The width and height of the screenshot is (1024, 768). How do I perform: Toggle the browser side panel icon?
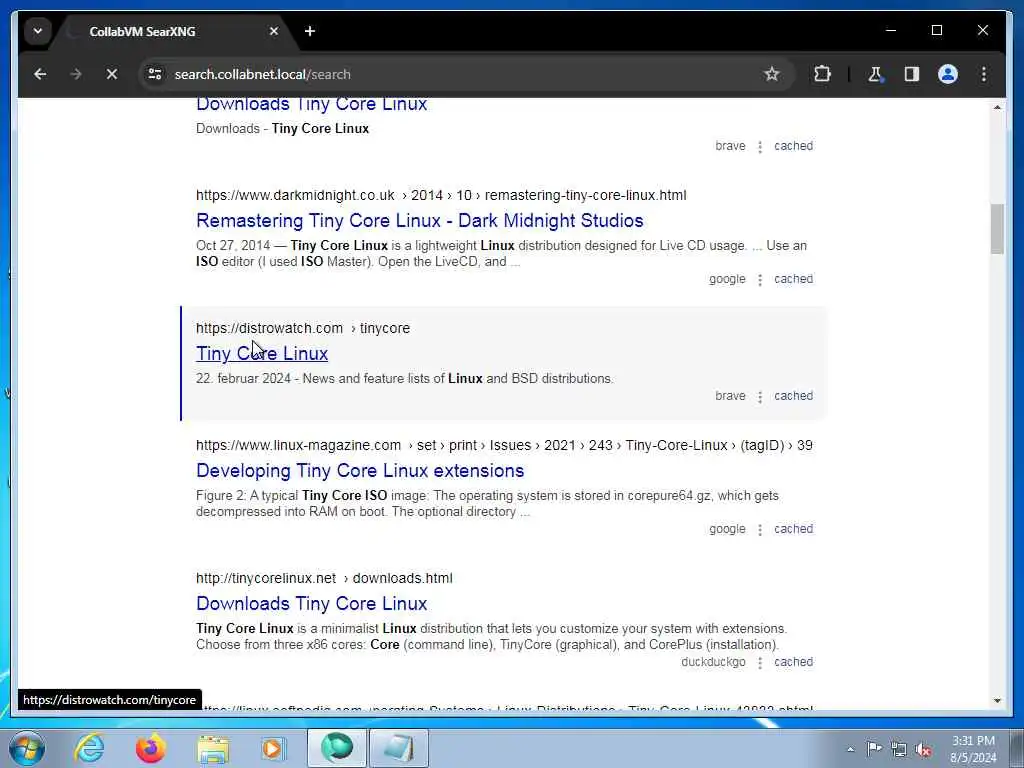click(x=912, y=74)
